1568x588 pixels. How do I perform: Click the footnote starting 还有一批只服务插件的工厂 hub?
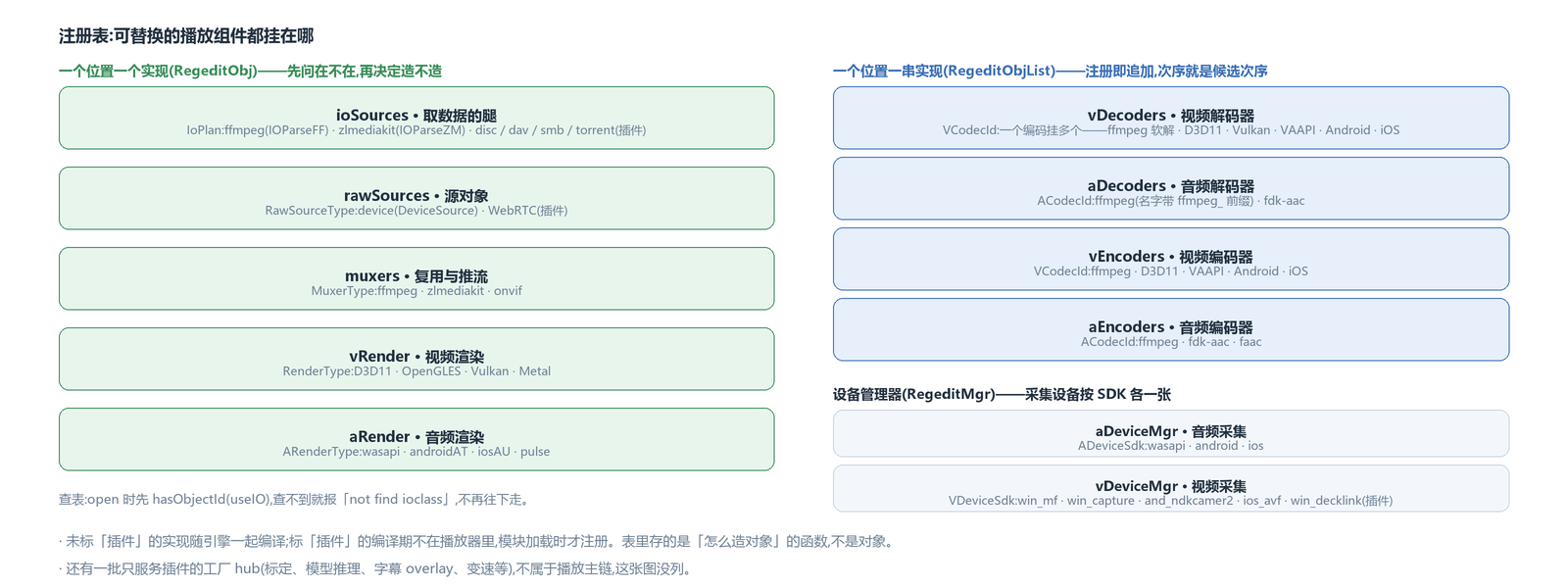[x=377, y=569]
